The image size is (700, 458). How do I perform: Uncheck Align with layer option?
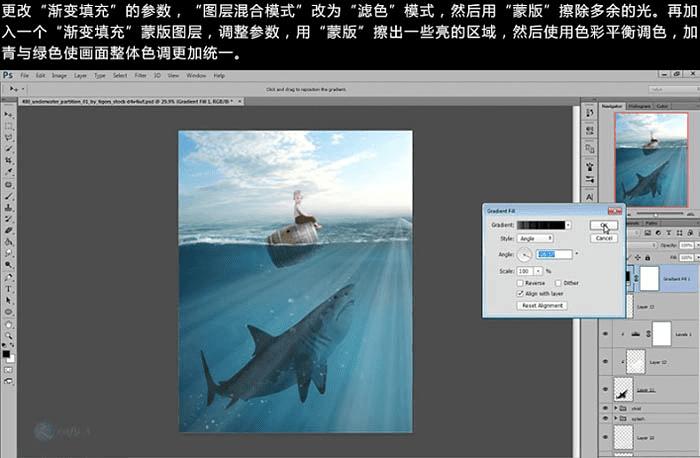pyautogui.click(x=519, y=294)
